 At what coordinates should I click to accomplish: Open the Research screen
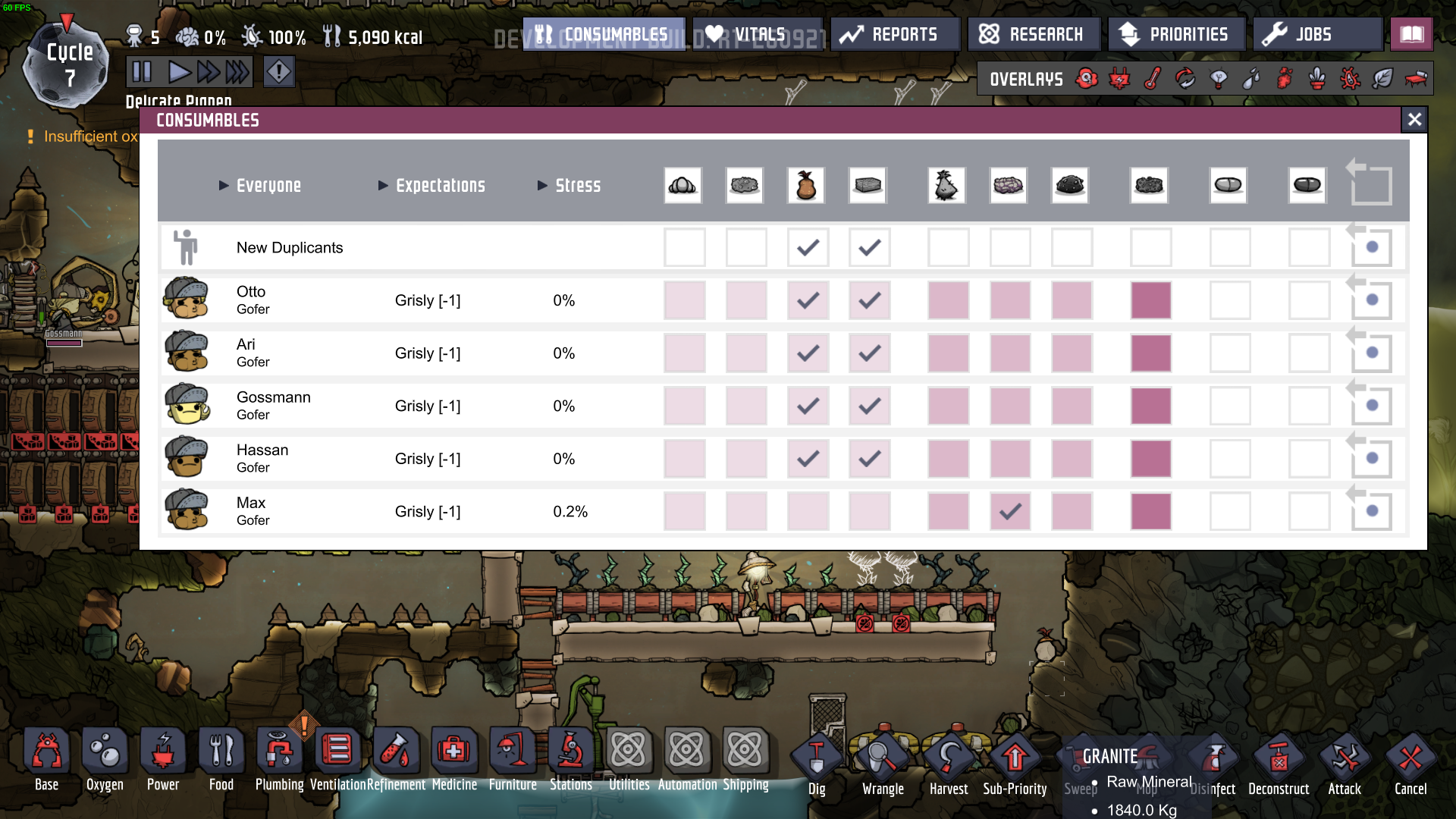[x=1034, y=34]
